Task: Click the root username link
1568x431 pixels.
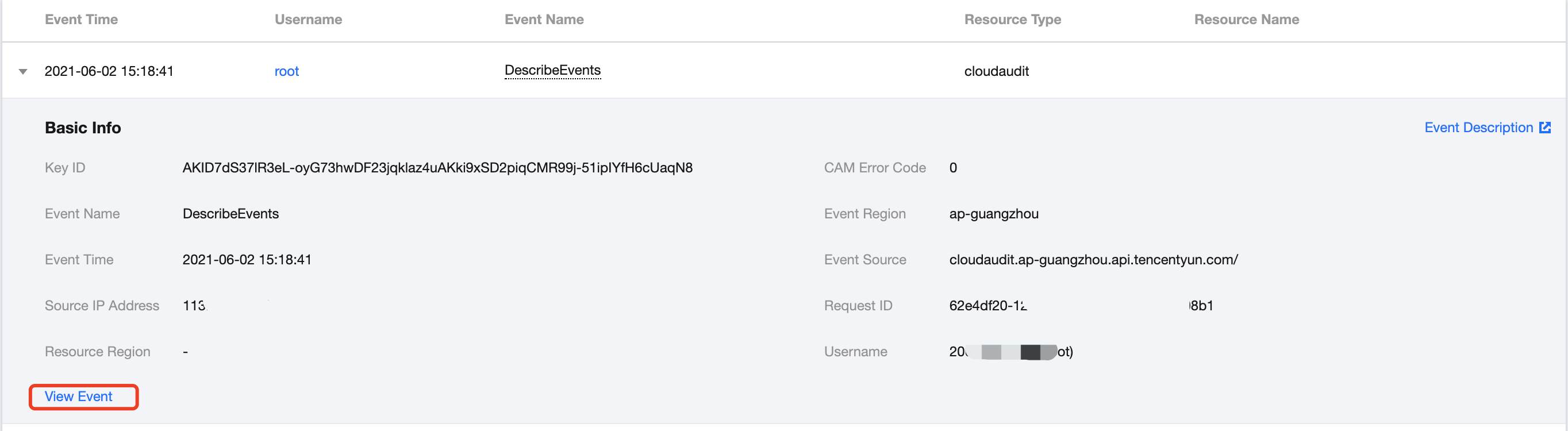Action: 287,72
